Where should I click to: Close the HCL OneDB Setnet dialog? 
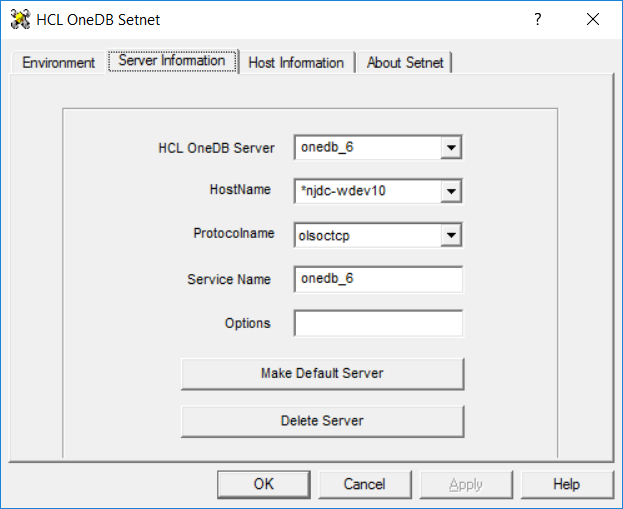tap(593, 19)
